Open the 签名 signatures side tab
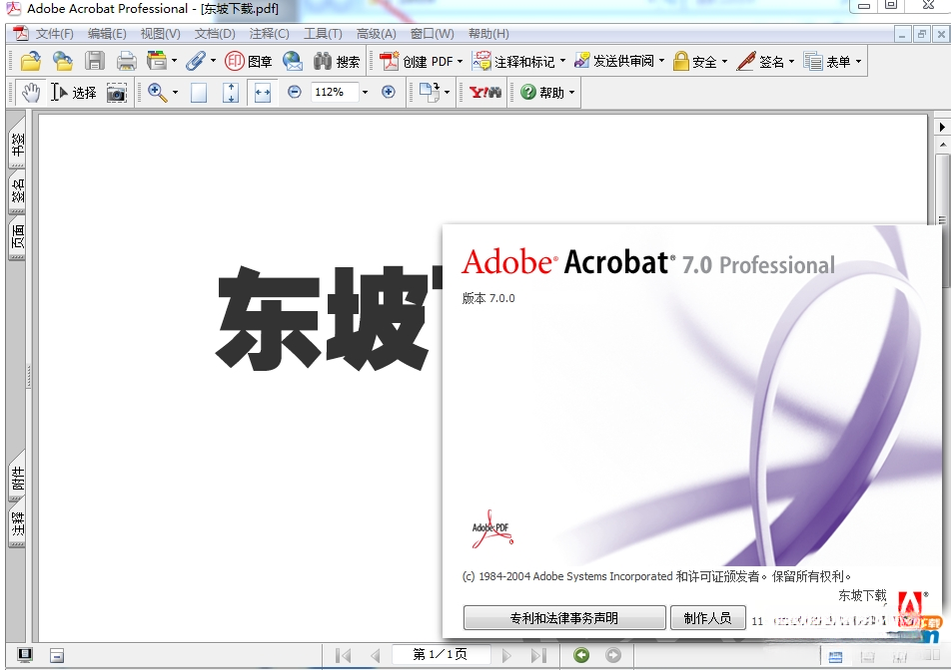 18,191
